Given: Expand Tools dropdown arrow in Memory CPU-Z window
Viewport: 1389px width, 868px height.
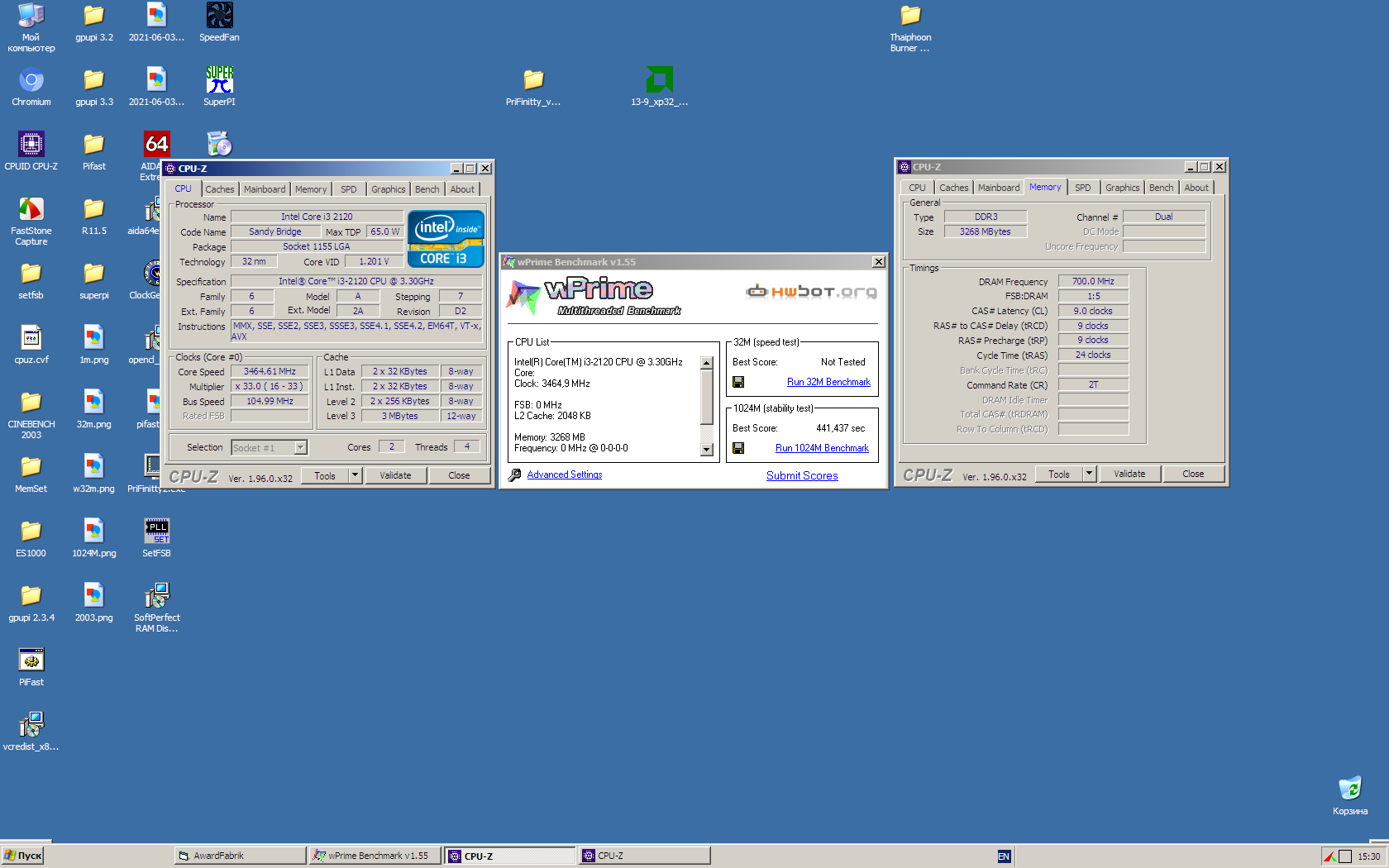Looking at the screenshot, I should pyautogui.click(x=1090, y=474).
